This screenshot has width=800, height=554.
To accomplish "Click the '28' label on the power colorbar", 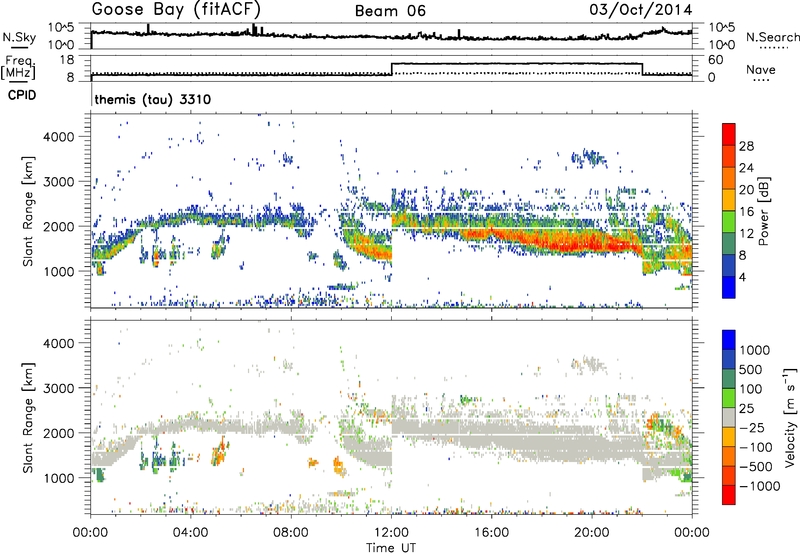I will [746, 146].
